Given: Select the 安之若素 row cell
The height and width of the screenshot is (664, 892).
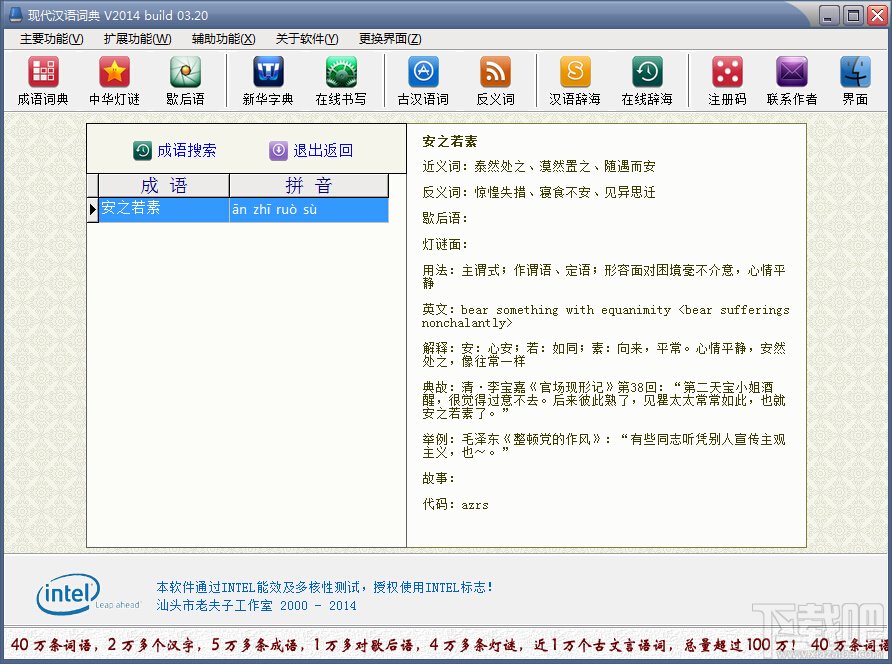Looking at the screenshot, I should pyautogui.click(x=164, y=209).
